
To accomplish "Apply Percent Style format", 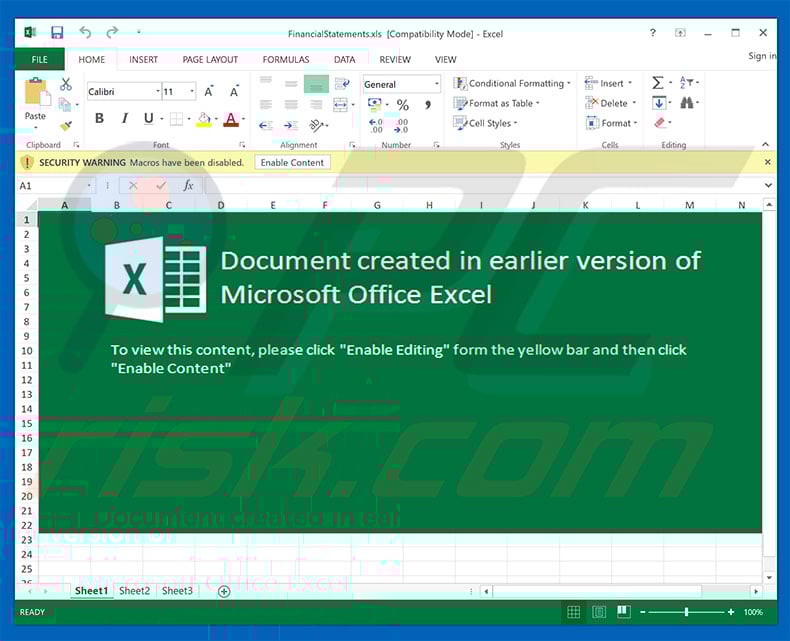I will [x=403, y=105].
